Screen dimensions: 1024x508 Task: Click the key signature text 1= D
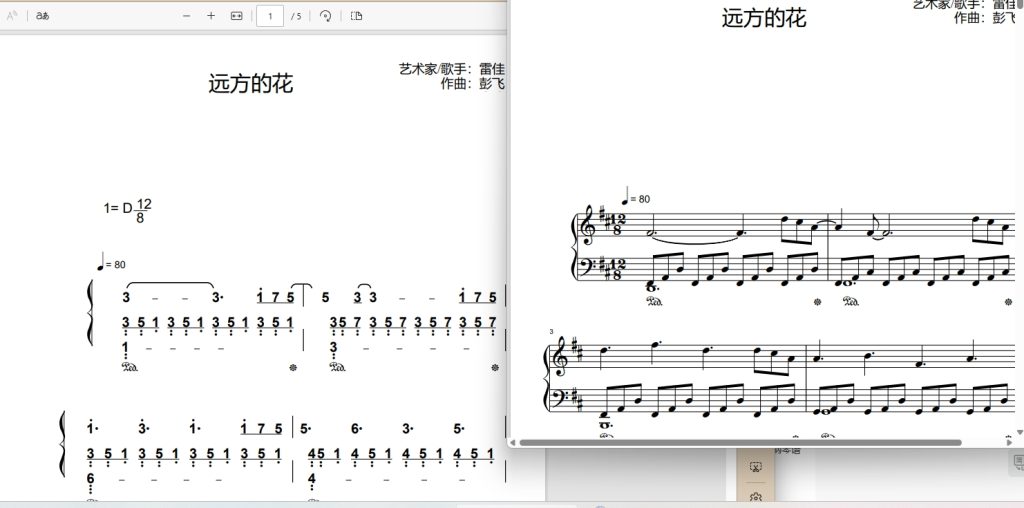118,208
